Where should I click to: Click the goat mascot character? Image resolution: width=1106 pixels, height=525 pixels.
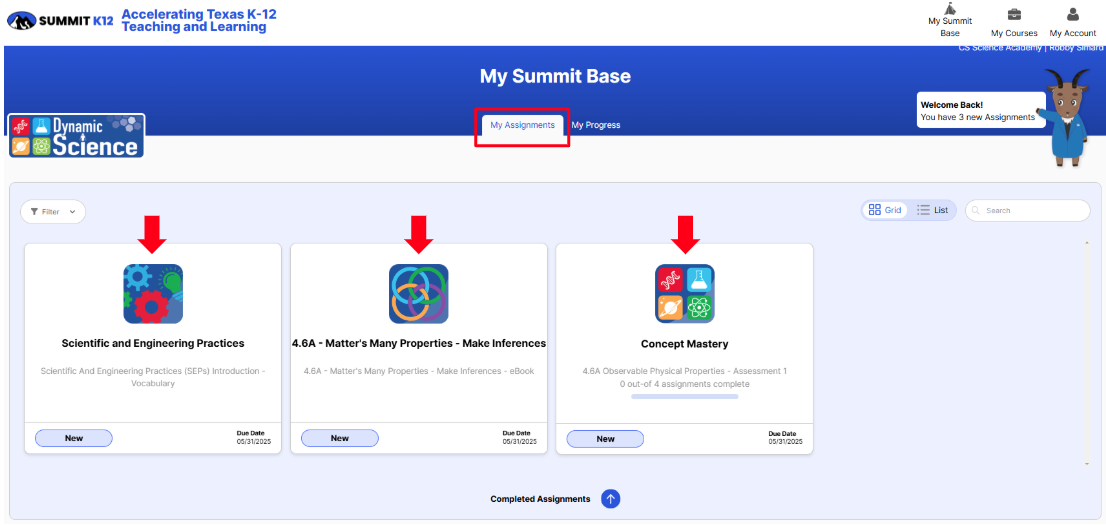(1068, 118)
